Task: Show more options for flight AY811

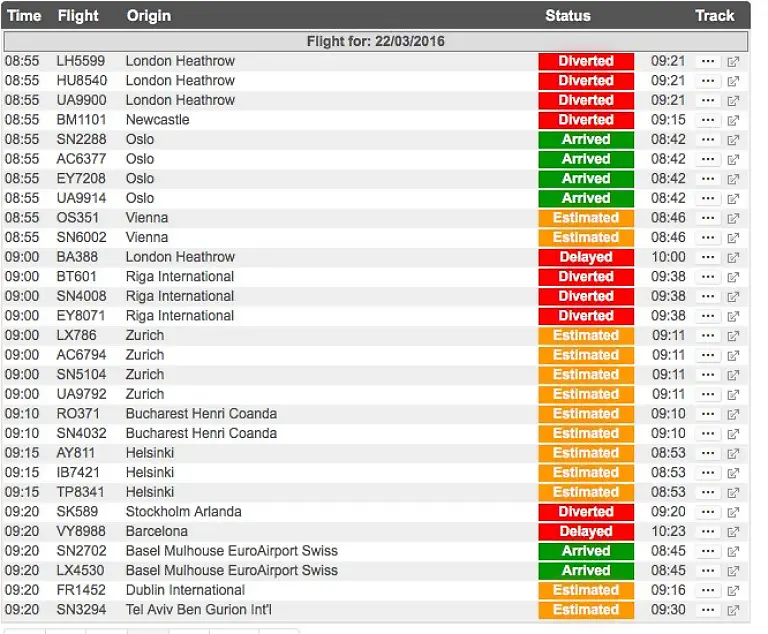Action: [x=708, y=453]
